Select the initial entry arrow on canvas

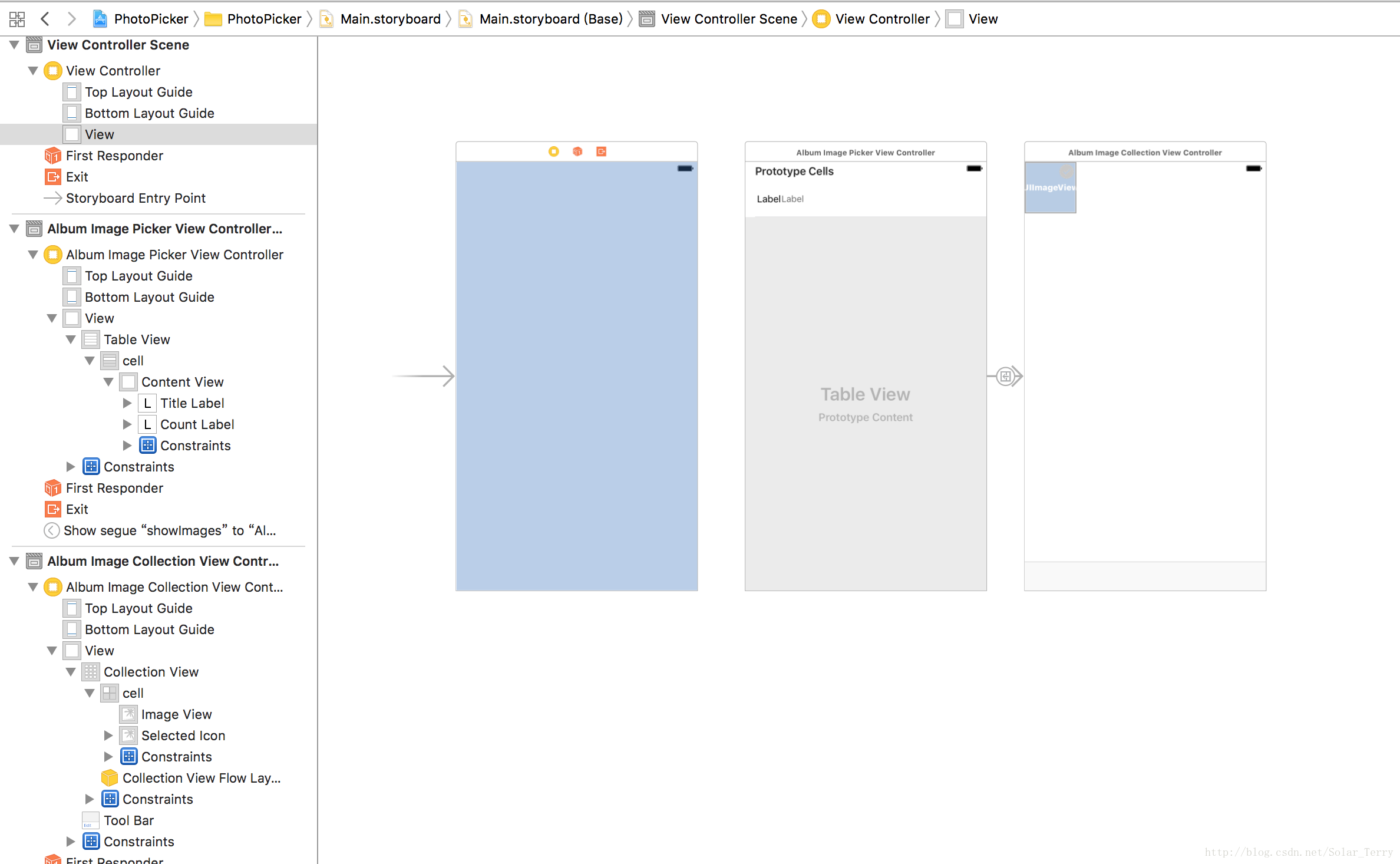pyautogui.click(x=423, y=376)
